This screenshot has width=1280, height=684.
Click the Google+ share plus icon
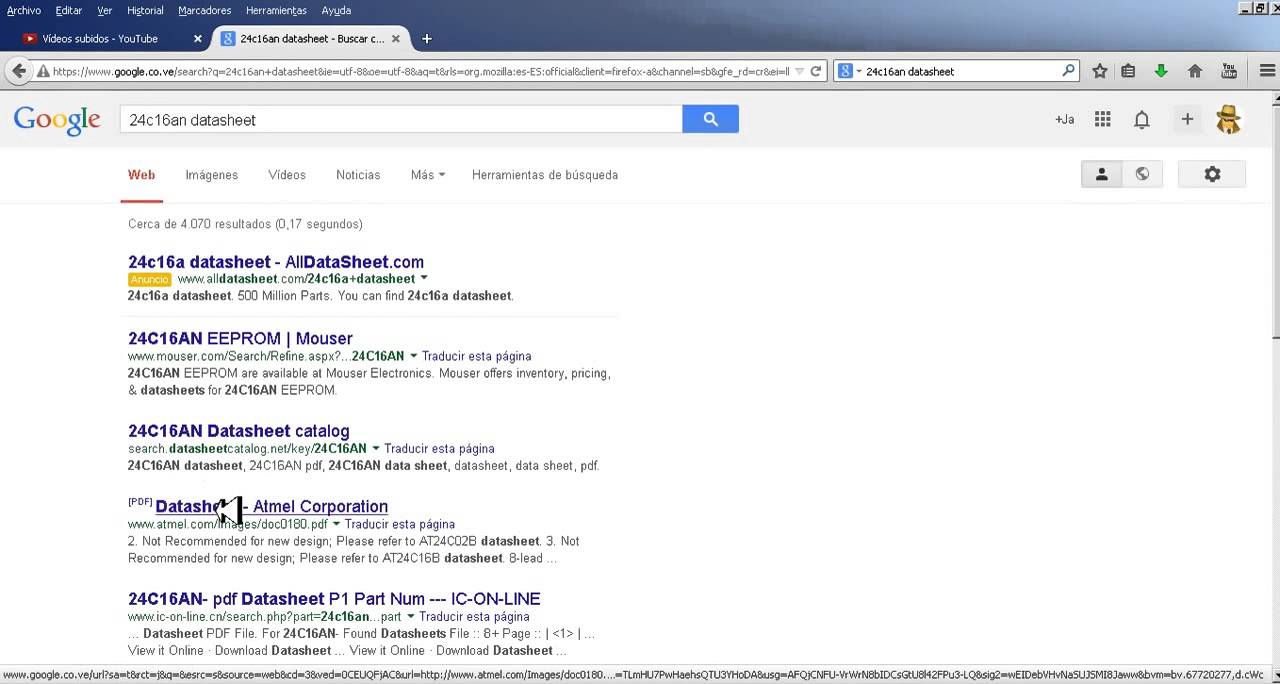point(1187,119)
